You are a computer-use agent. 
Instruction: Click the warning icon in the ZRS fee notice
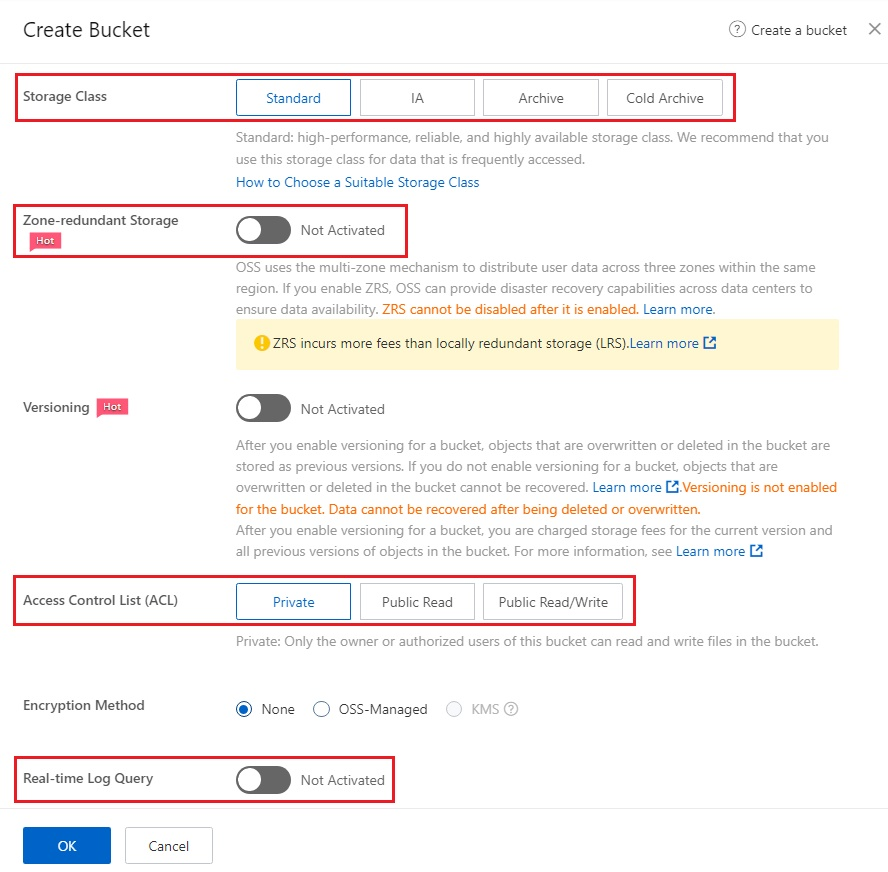point(259,343)
